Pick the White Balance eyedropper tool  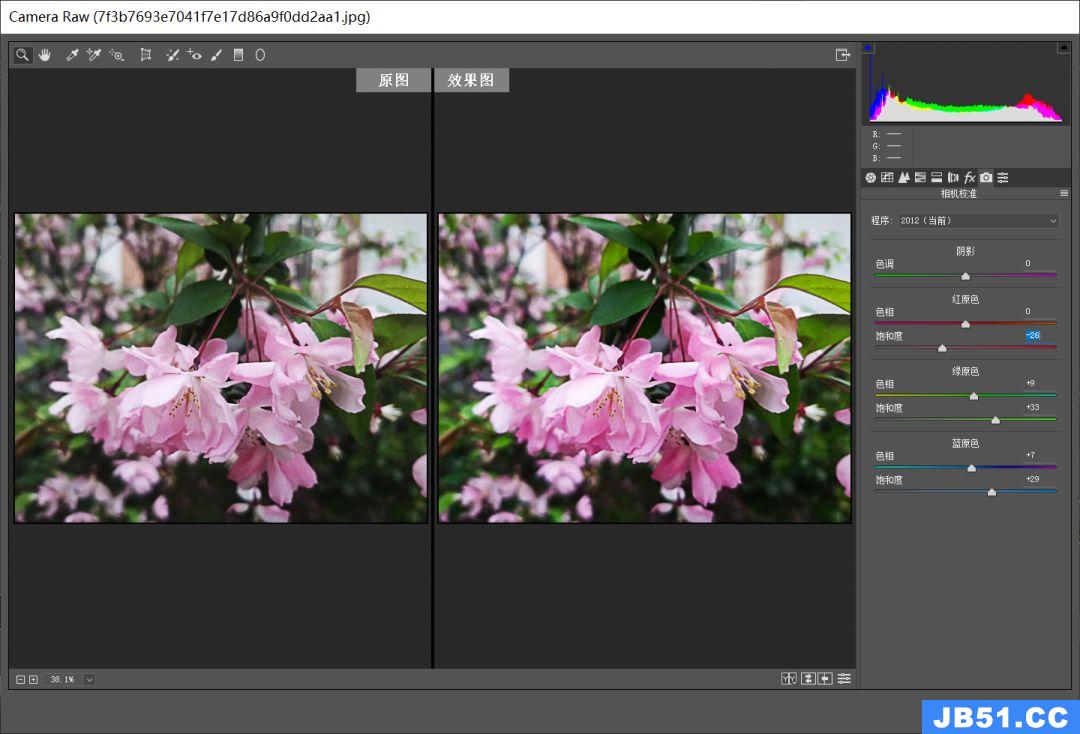(x=72, y=55)
